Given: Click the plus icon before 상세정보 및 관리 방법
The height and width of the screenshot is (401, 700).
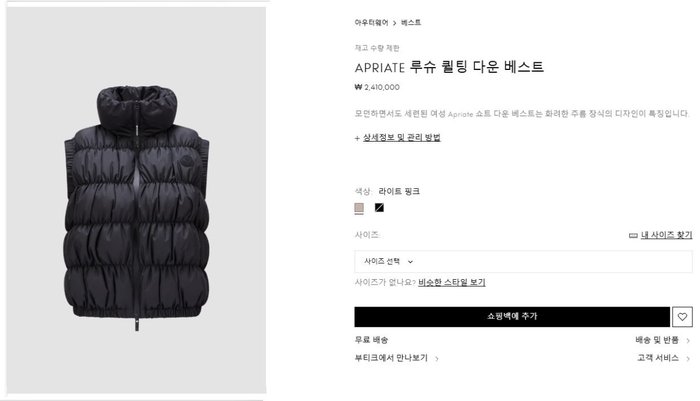Looking at the screenshot, I should click(x=357, y=138).
